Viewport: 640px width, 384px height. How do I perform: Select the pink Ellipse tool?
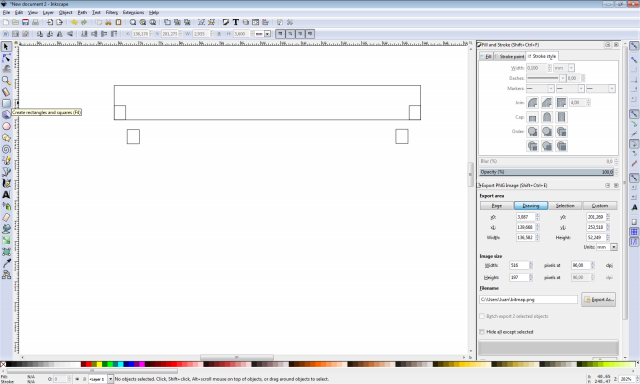(6, 126)
